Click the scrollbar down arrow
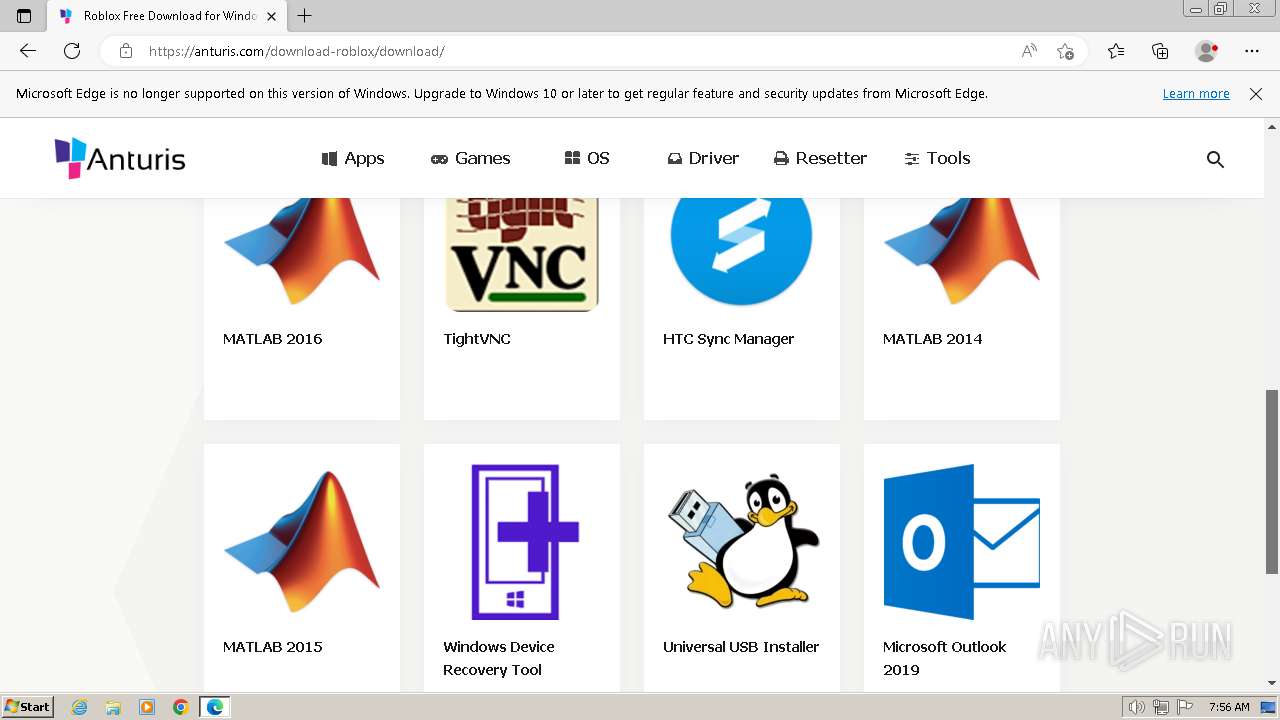The image size is (1280, 720). (1272, 683)
